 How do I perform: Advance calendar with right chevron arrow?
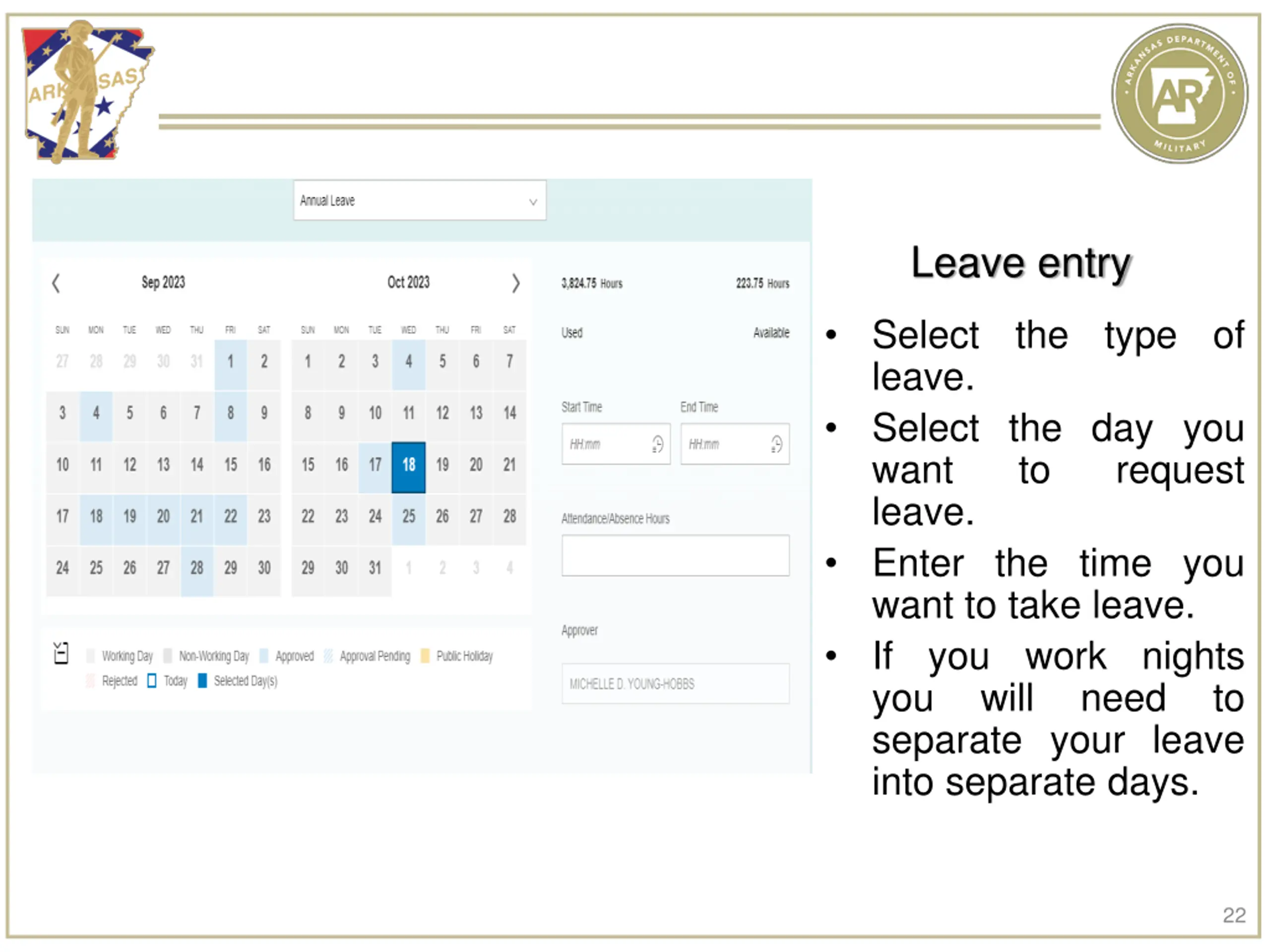pos(515,283)
